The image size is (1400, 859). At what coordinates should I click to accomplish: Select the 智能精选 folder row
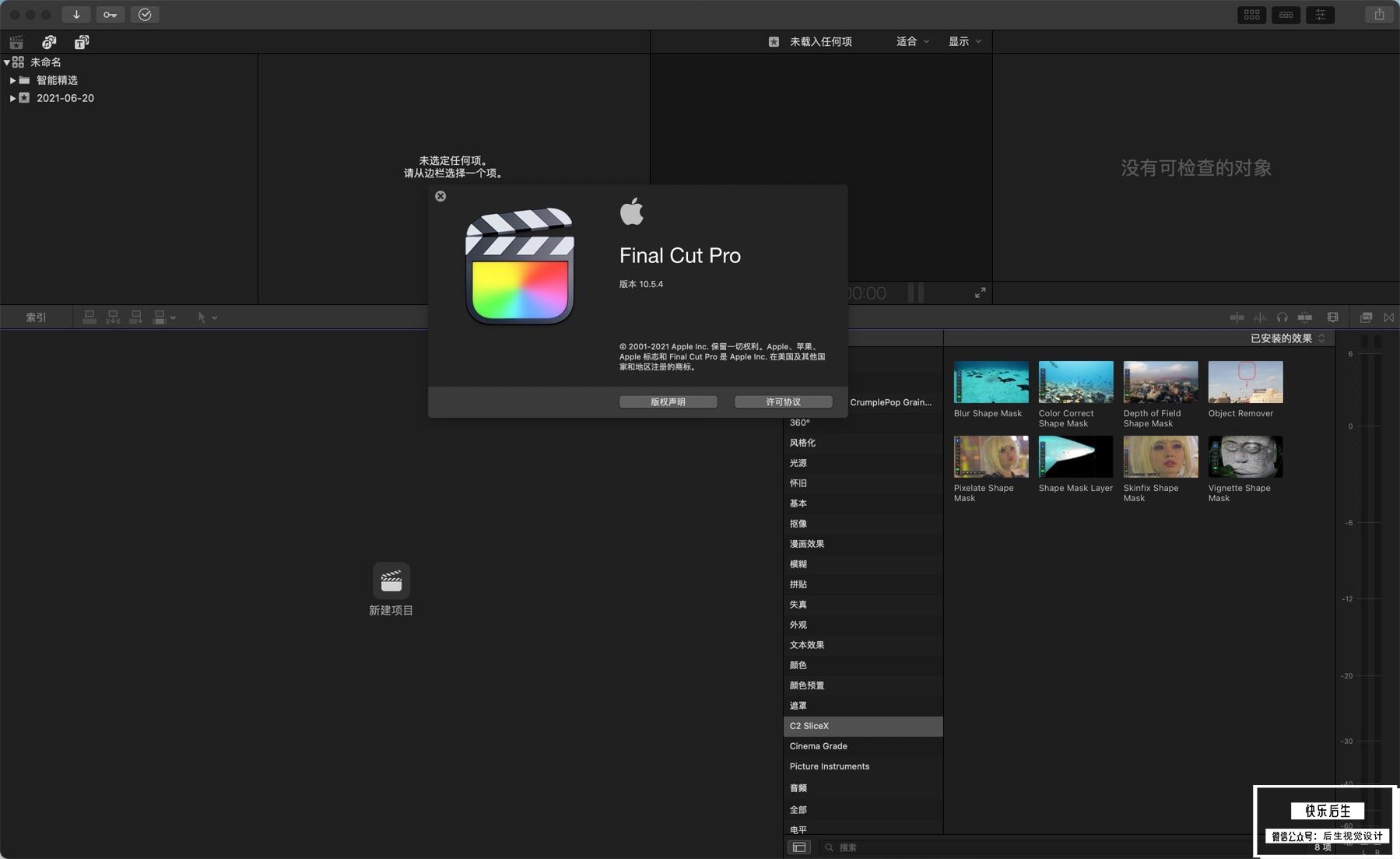[128, 80]
